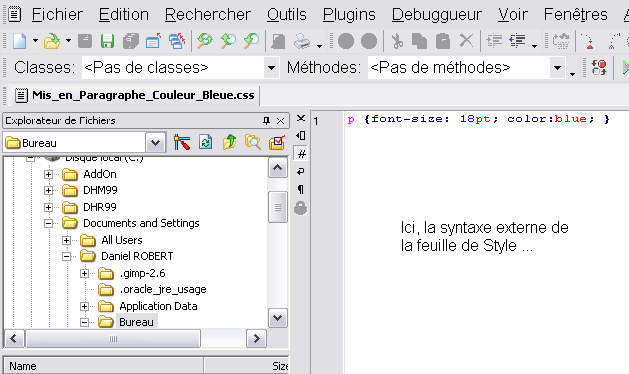Viewport: 629px width, 374px height.
Task: Click the go-up-folder arrow icon
Action: (229, 142)
